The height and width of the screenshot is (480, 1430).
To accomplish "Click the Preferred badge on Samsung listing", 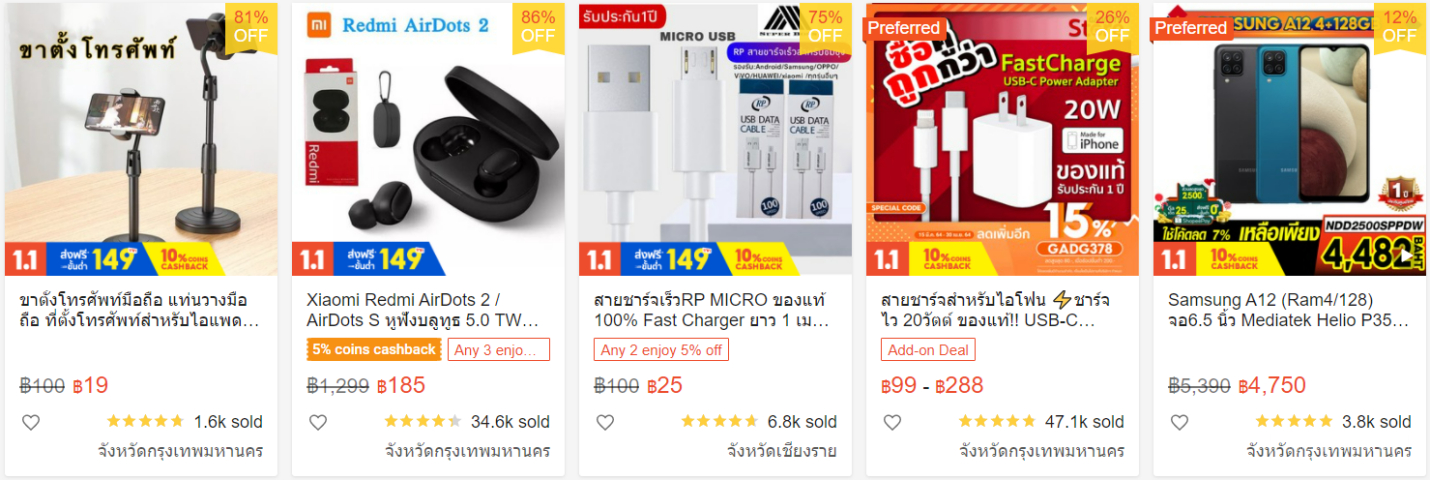I will click(x=1191, y=28).
